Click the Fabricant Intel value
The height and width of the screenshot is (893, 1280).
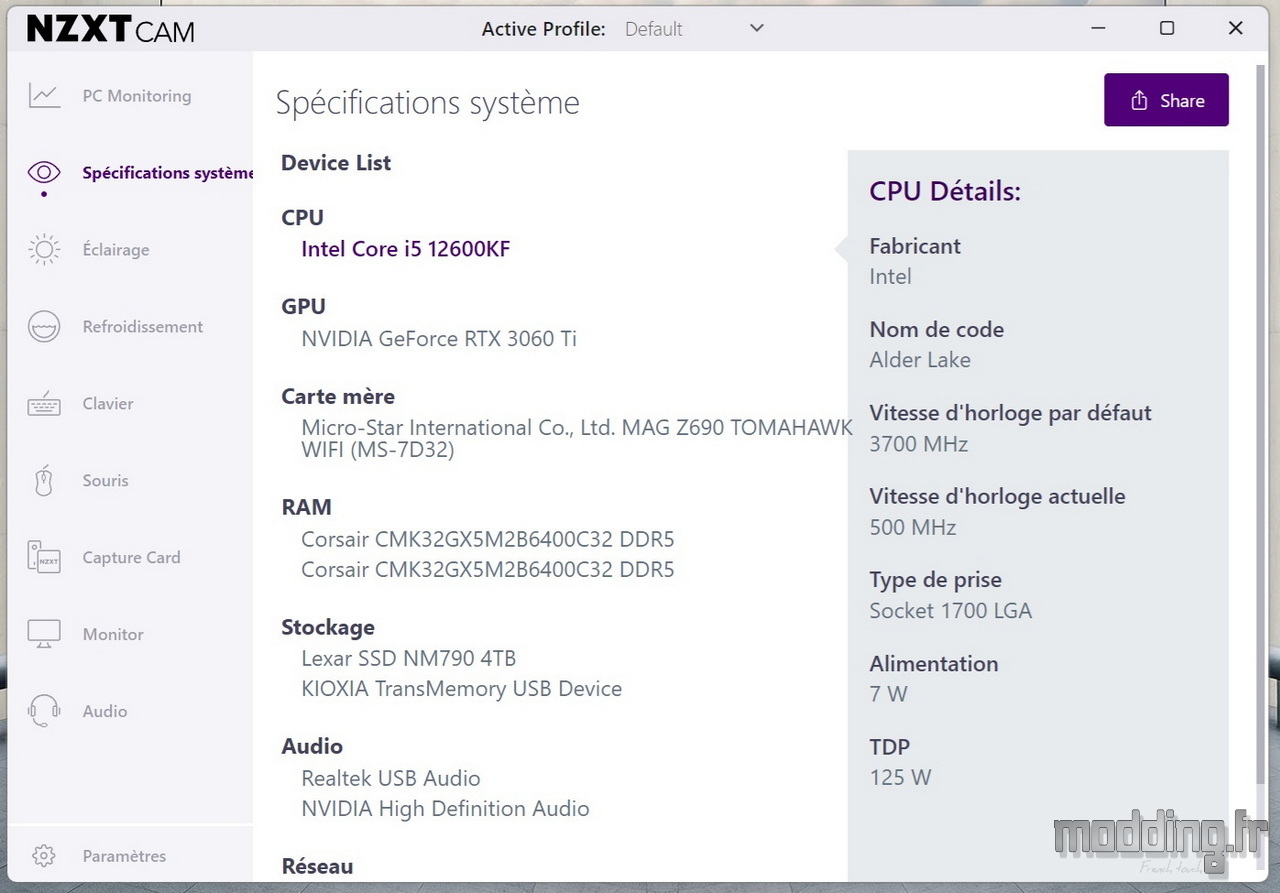[x=890, y=277]
